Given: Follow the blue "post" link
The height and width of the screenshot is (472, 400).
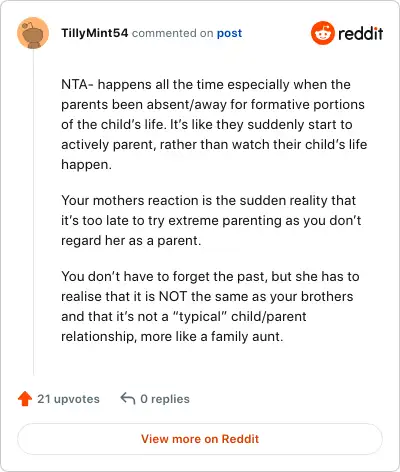Looking at the screenshot, I should pyautogui.click(x=229, y=33).
